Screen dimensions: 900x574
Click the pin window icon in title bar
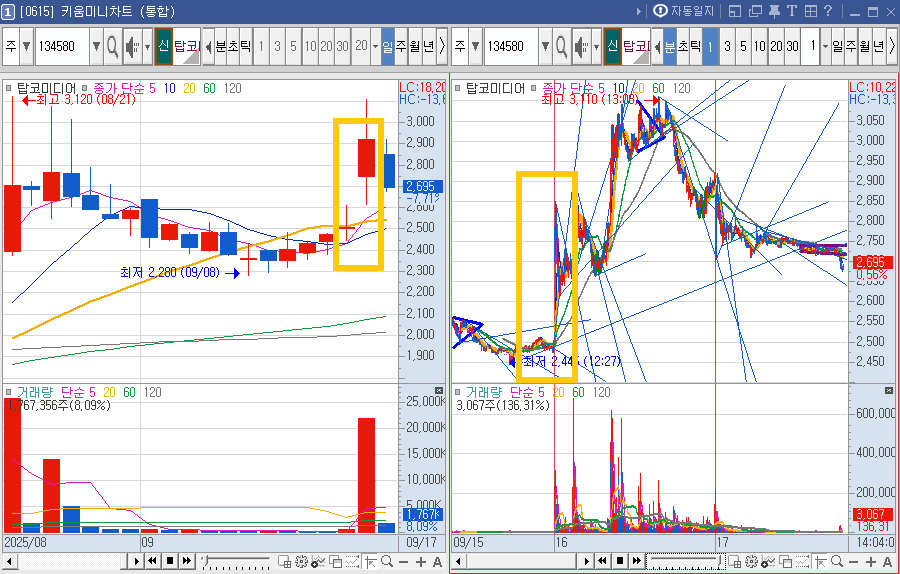tap(774, 11)
